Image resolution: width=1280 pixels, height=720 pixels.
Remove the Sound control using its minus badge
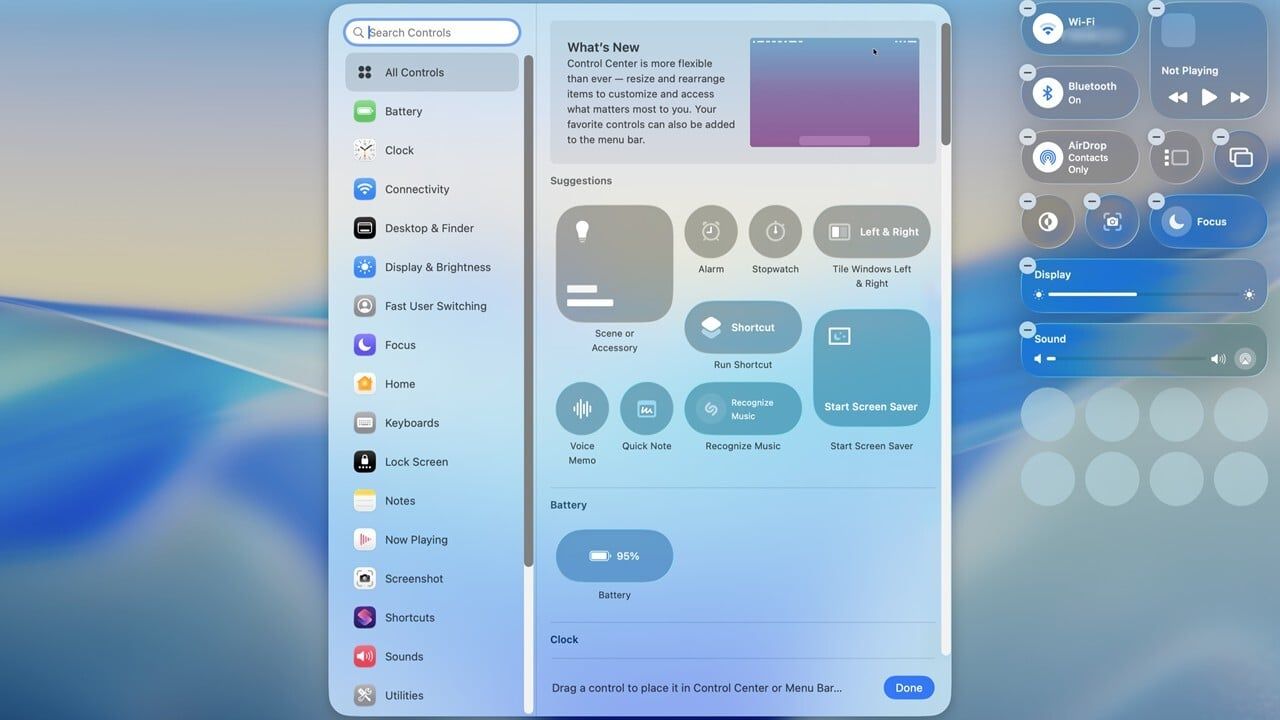click(x=1027, y=329)
